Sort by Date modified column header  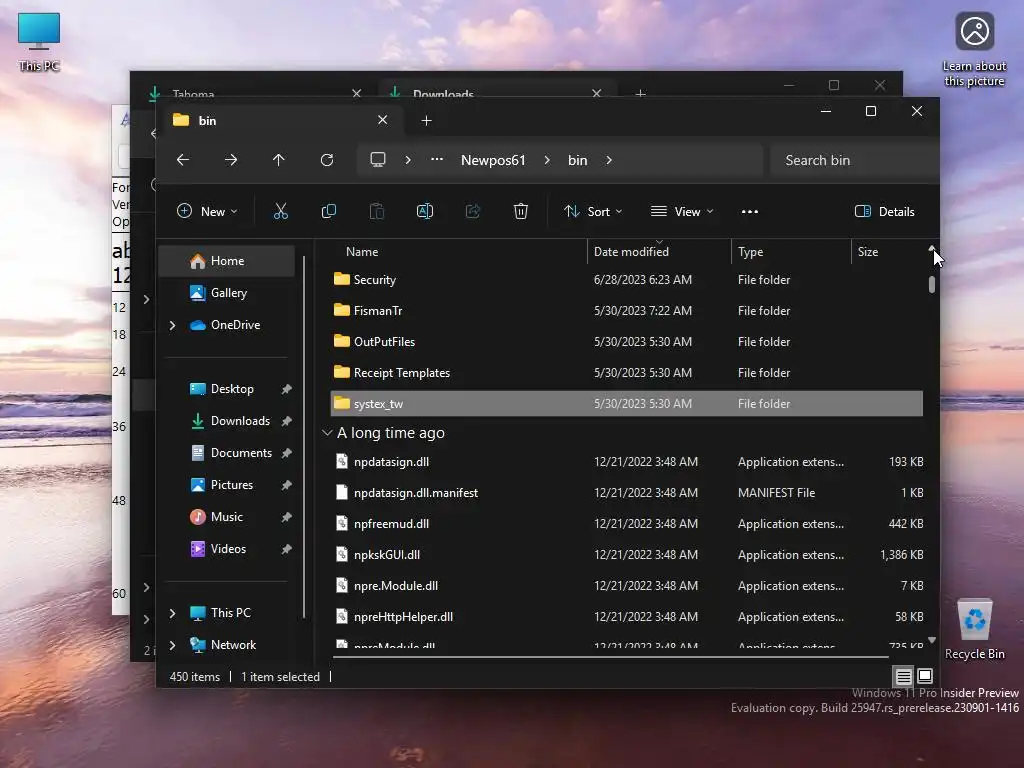click(x=659, y=251)
